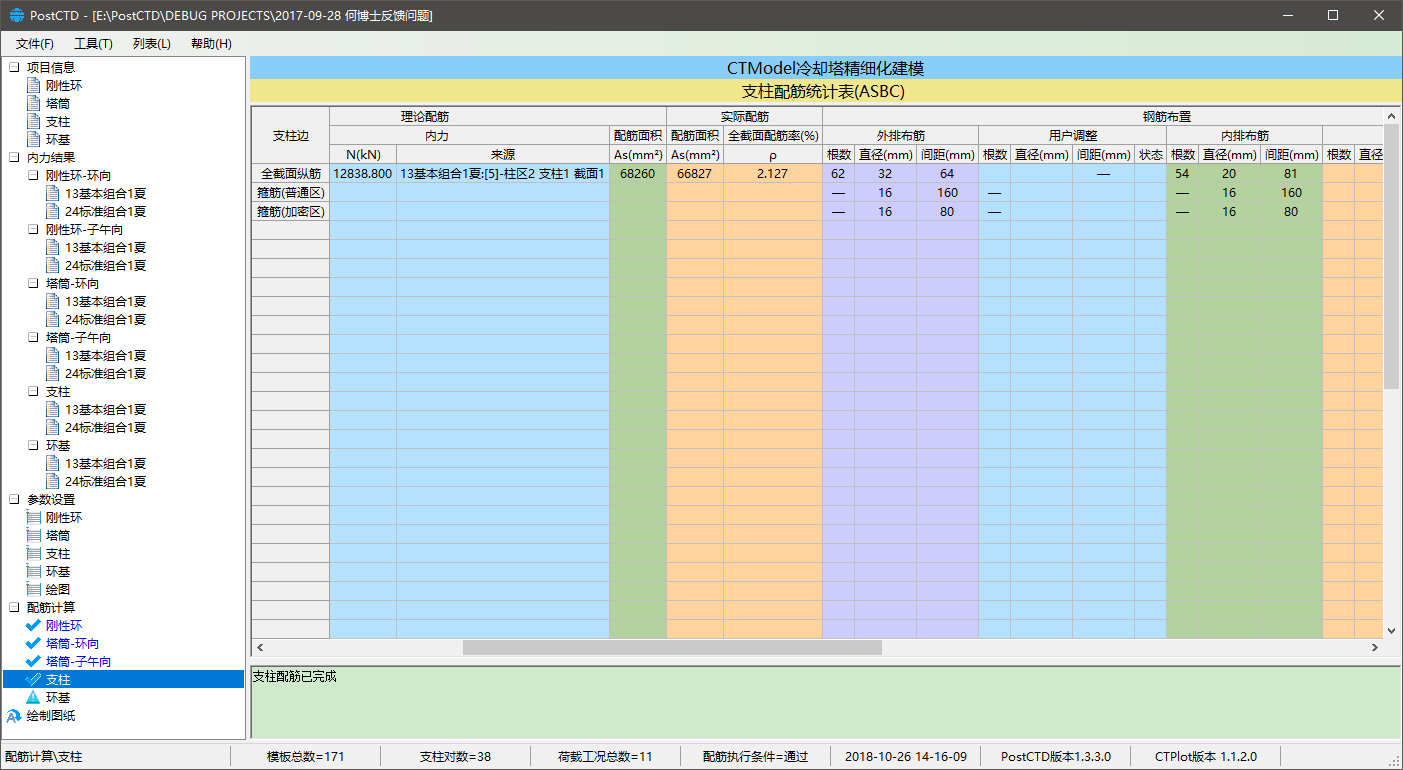The height and width of the screenshot is (770, 1403).
Task: Click the 绘制图纸 drawing icon in tree
Action: 14,716
